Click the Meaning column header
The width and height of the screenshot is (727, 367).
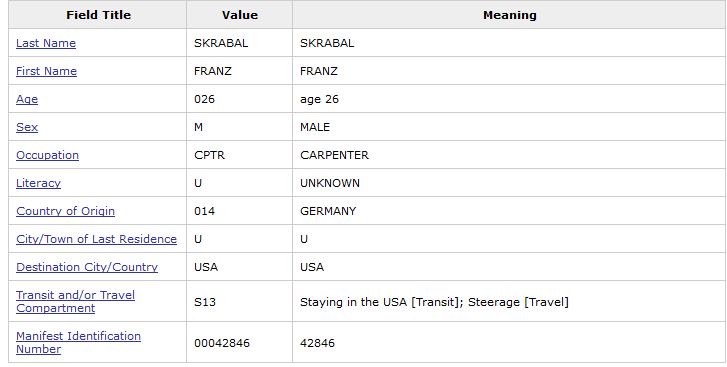point(510,15)
